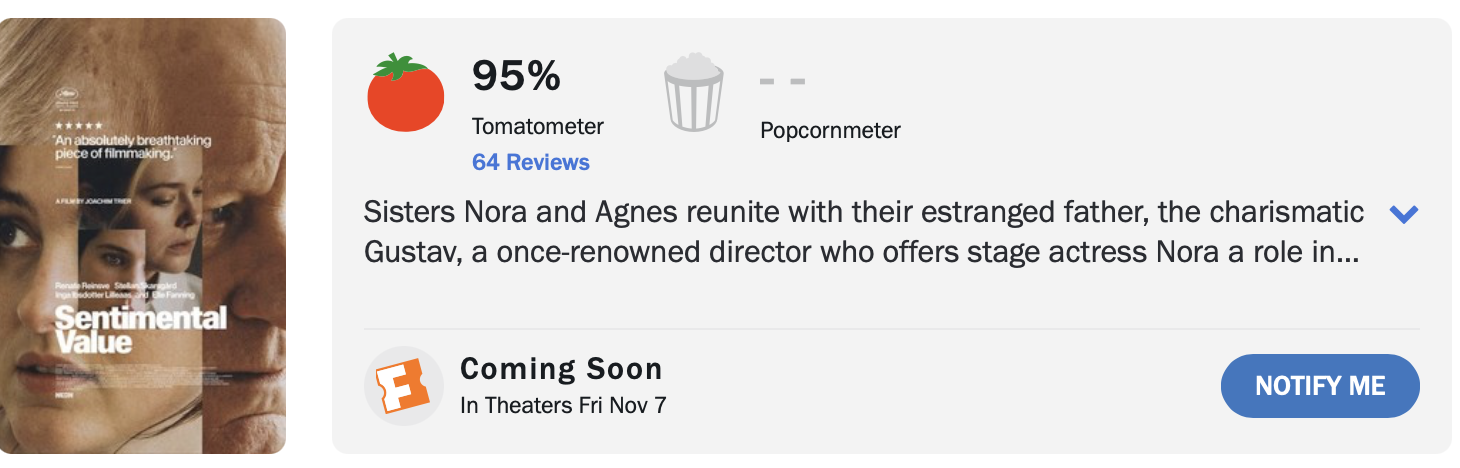This screenshot has width=1460, height=468.
Task: Expand the synopsis with the blue chevron
Action: pos(1404,214)
